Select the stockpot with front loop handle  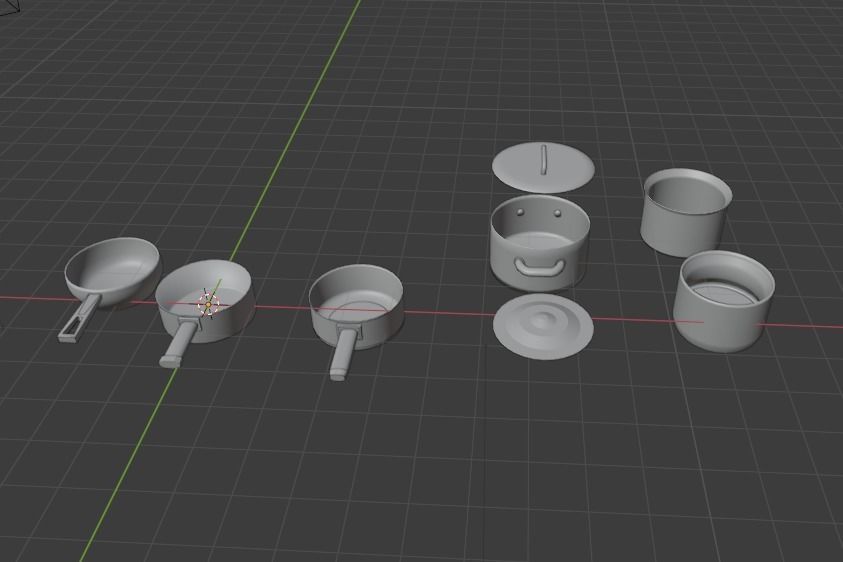point(540,243)
